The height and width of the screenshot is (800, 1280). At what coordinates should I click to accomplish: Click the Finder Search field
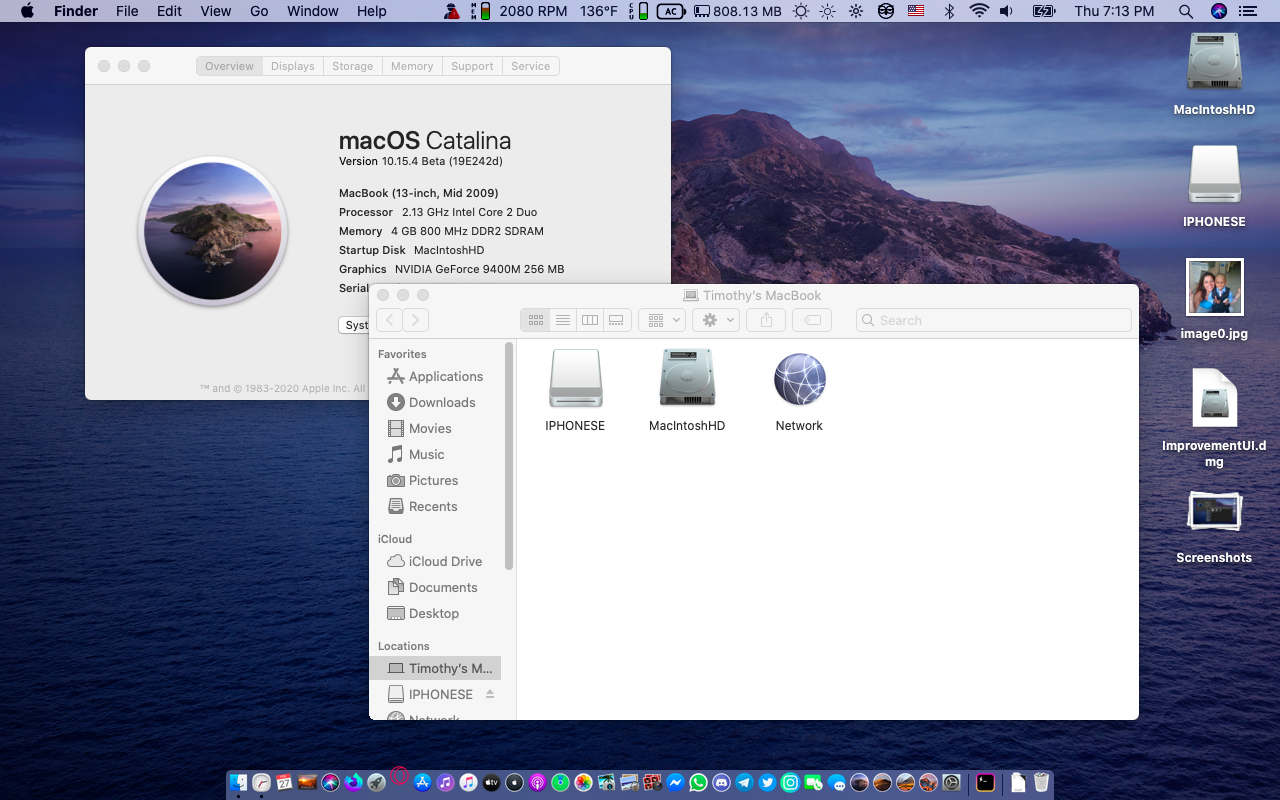[x=994, y=320]
